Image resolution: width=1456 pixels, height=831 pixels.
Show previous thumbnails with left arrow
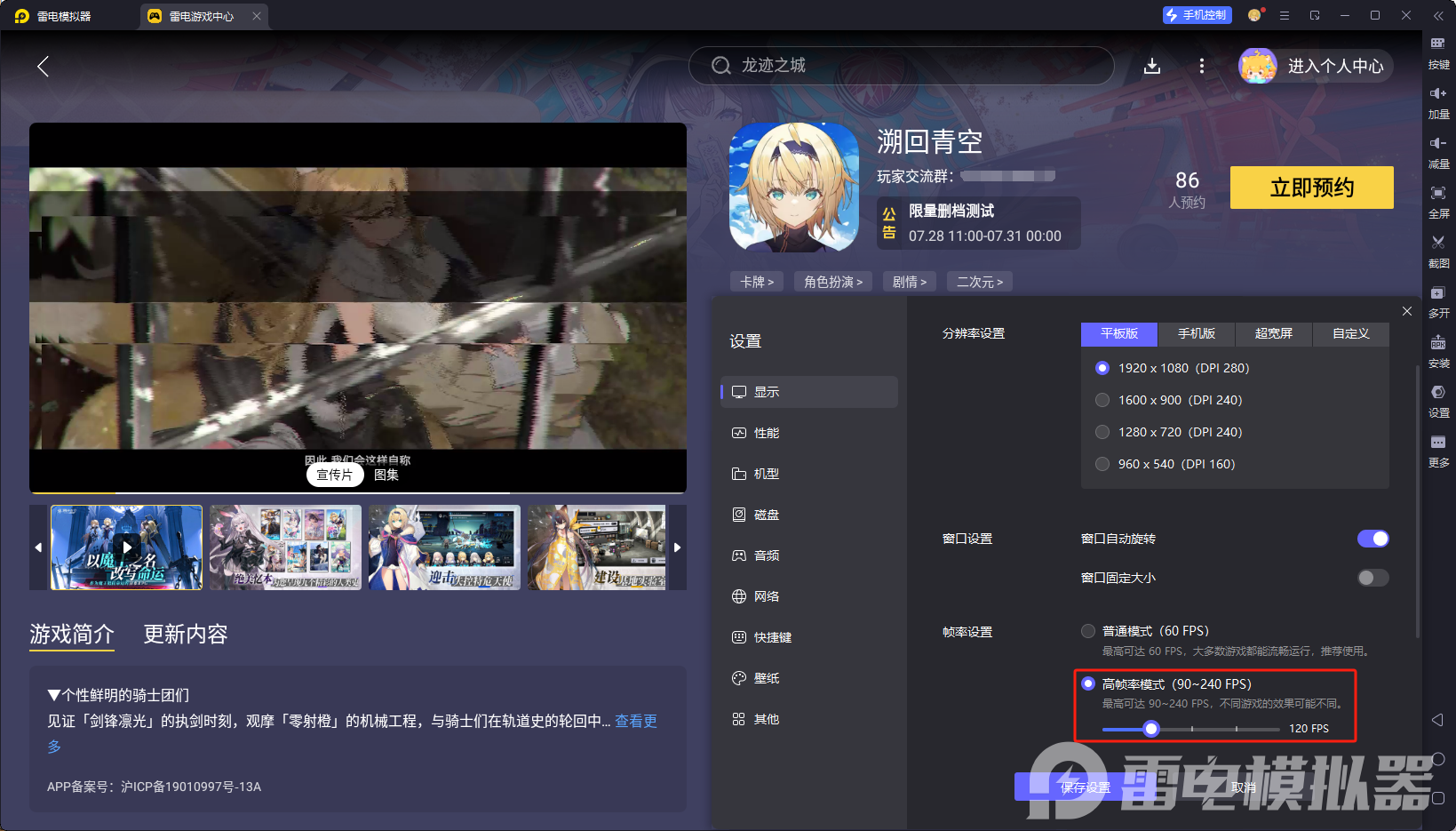38,547
